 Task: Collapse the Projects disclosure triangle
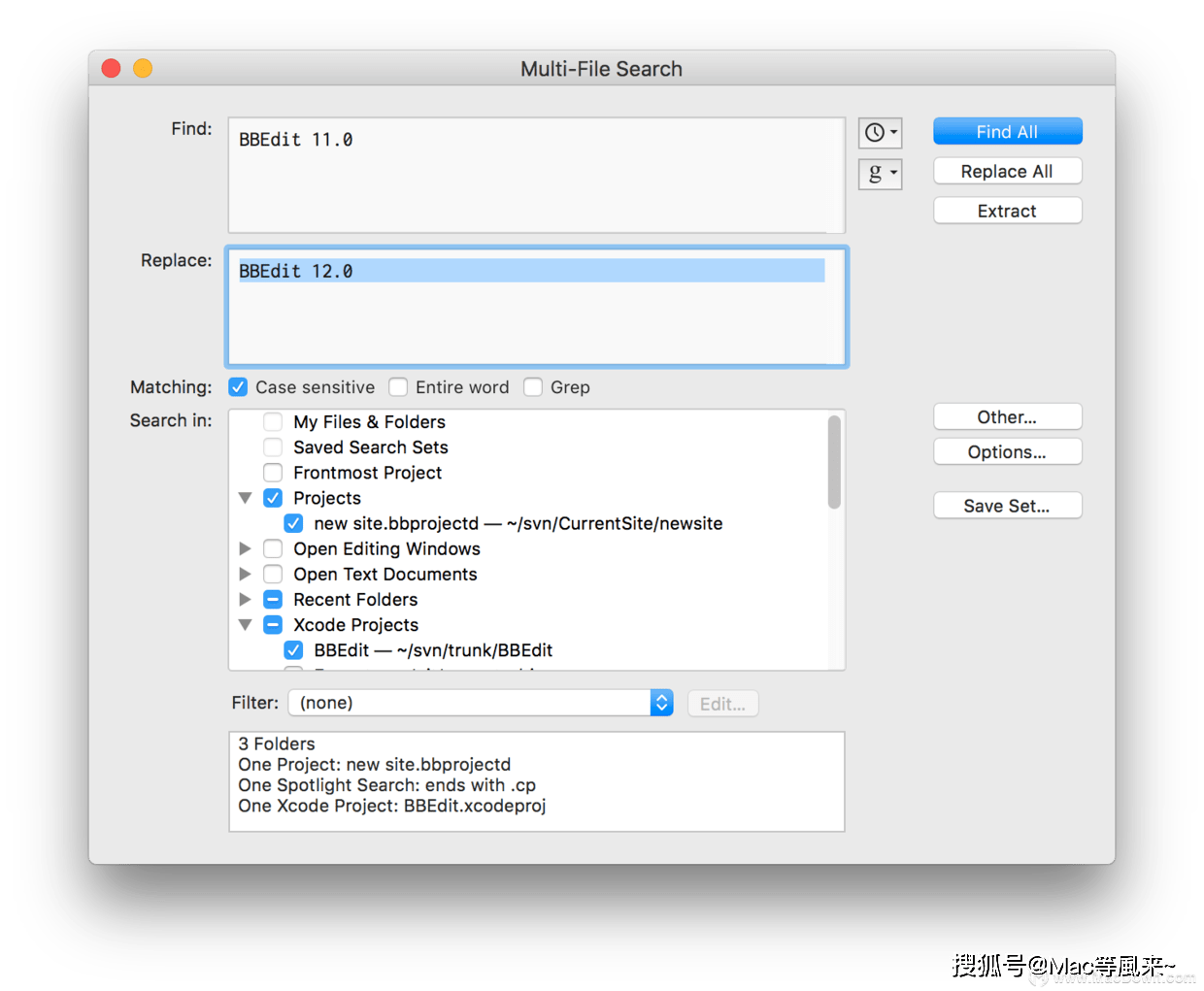click(246, 498)
